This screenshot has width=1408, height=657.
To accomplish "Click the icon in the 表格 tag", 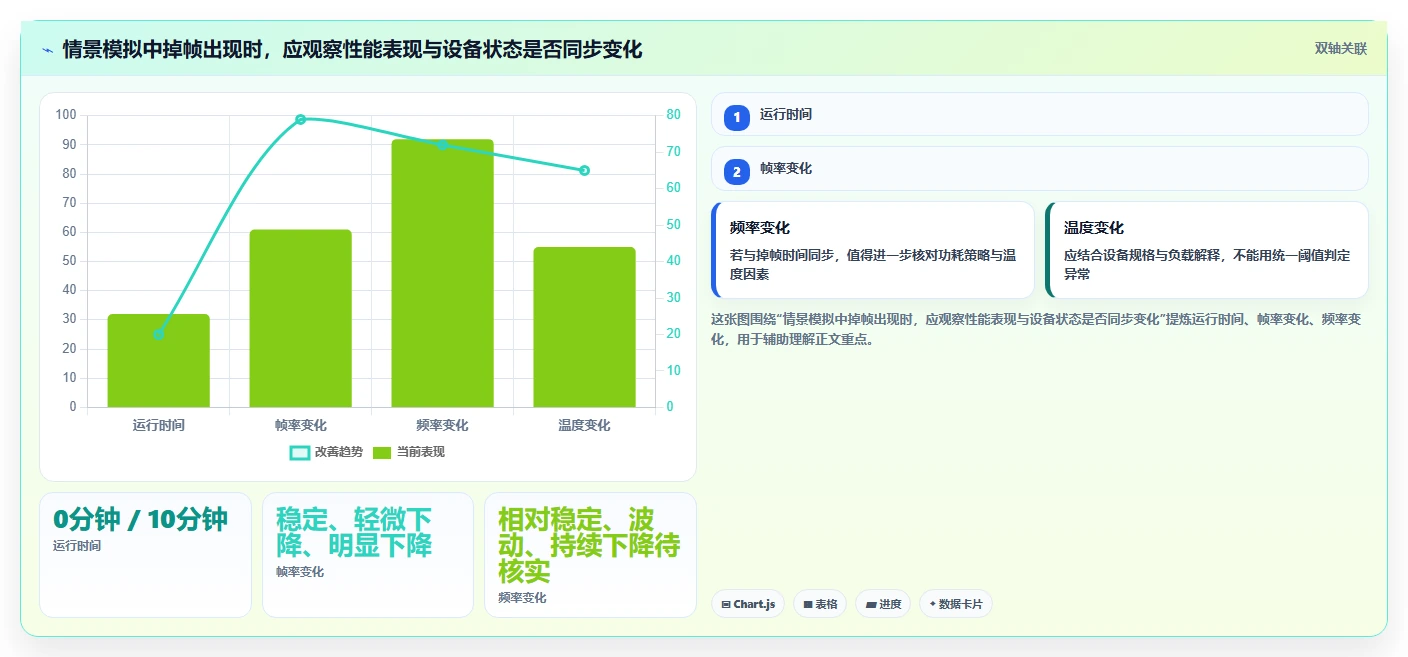I will pos(808,604).
